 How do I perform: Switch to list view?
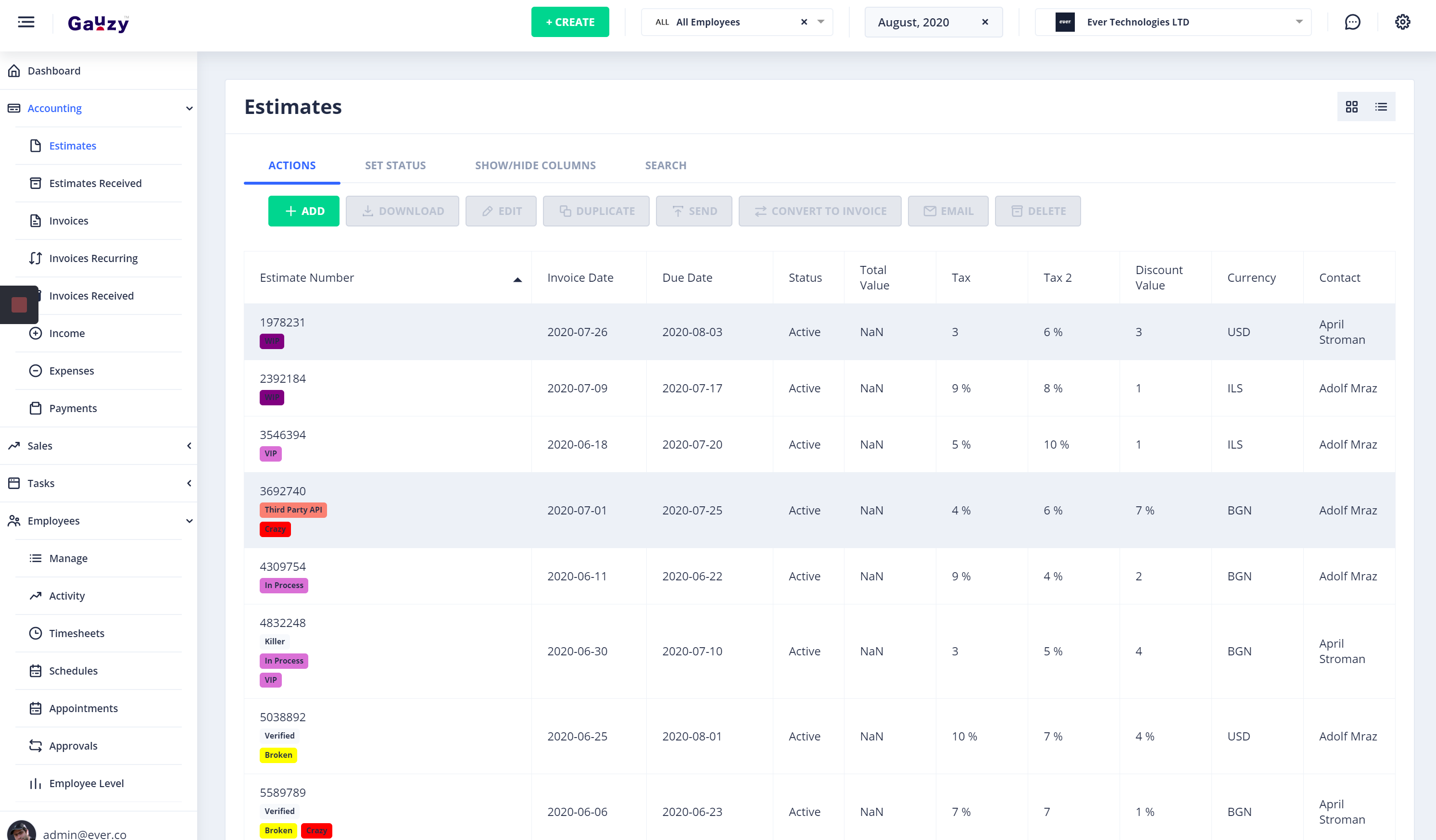pos(1381,107)
